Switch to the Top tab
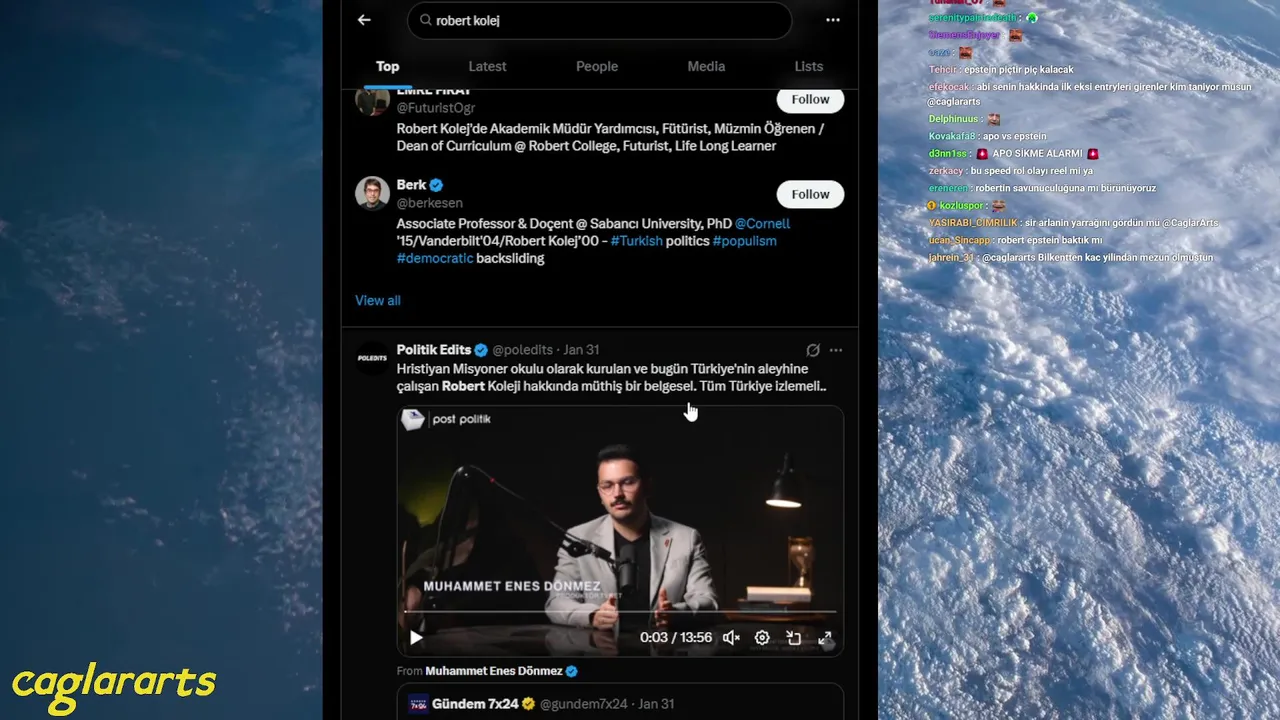This screenshot has width=1280, height=720. [387, 66]
